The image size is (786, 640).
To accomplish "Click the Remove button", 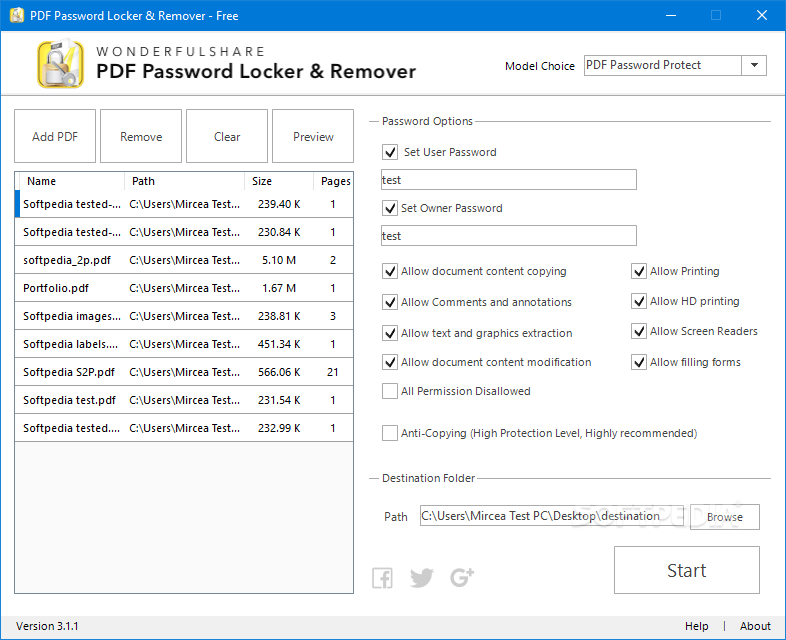I will (141, 136).
